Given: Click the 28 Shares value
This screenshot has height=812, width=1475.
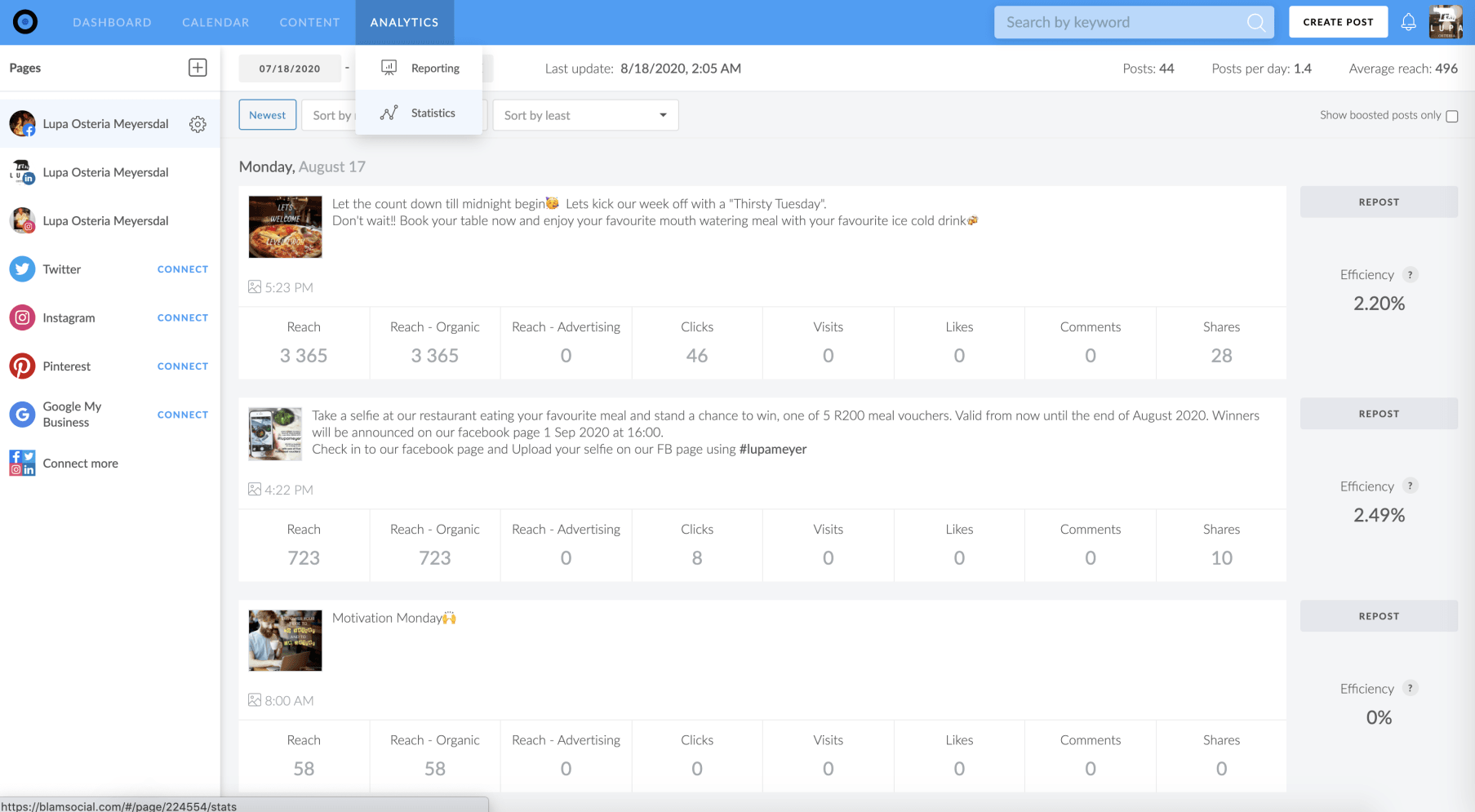Looking at the screenshot, I should (1221, 356).
